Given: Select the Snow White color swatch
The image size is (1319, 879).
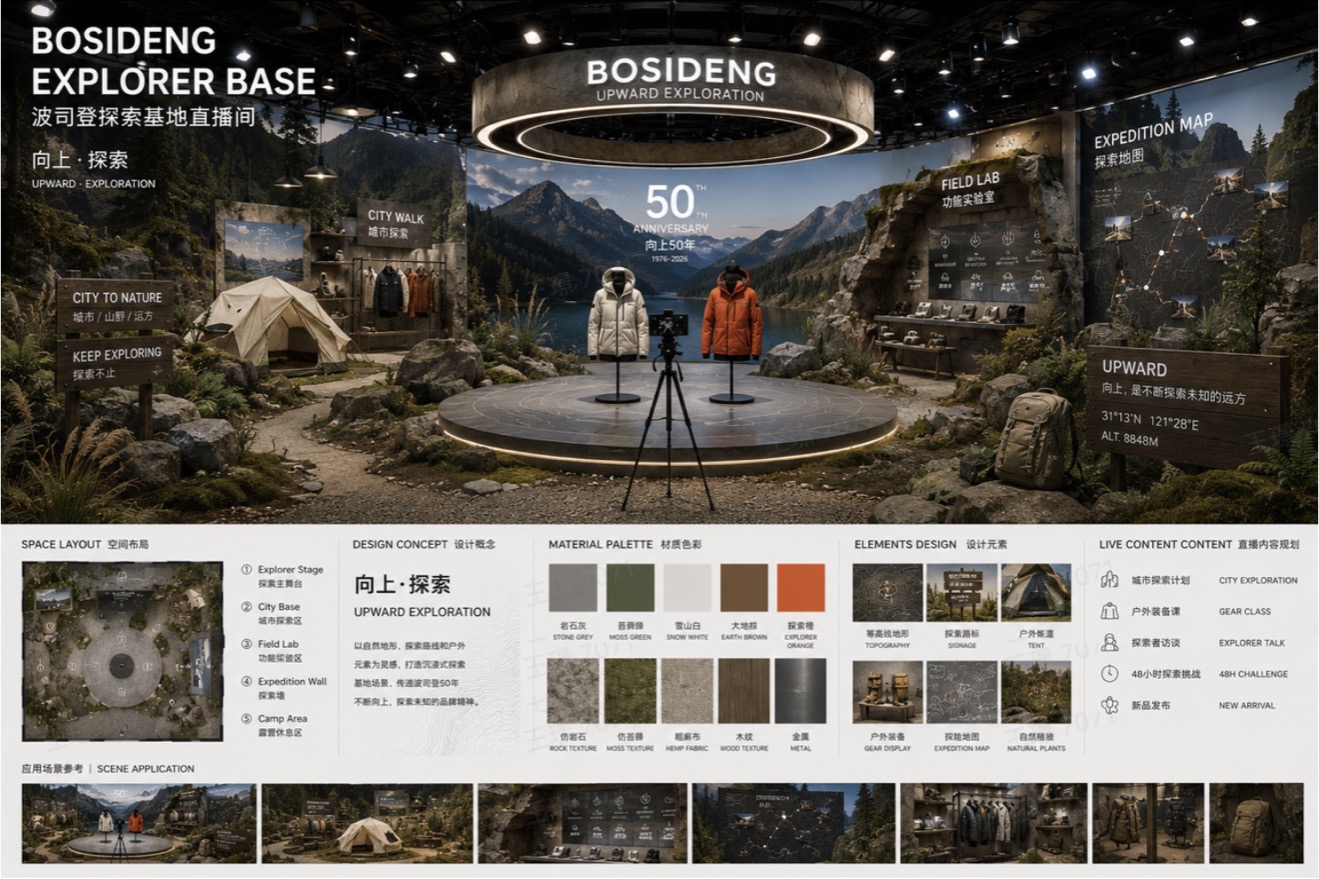Looking at the screenshot, I should tap(687, 588).
